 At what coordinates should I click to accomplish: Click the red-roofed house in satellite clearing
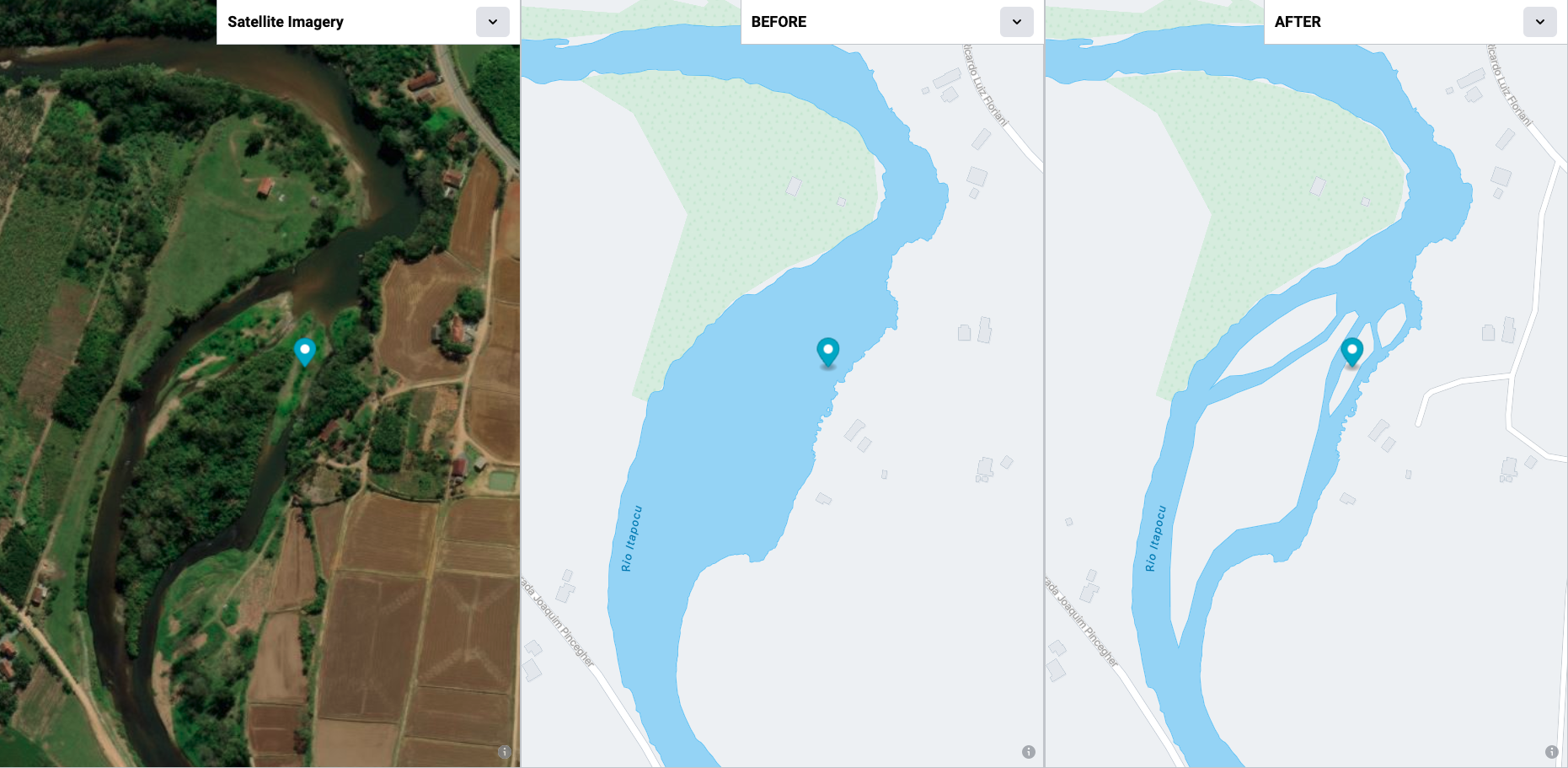(x=265, y=186)
